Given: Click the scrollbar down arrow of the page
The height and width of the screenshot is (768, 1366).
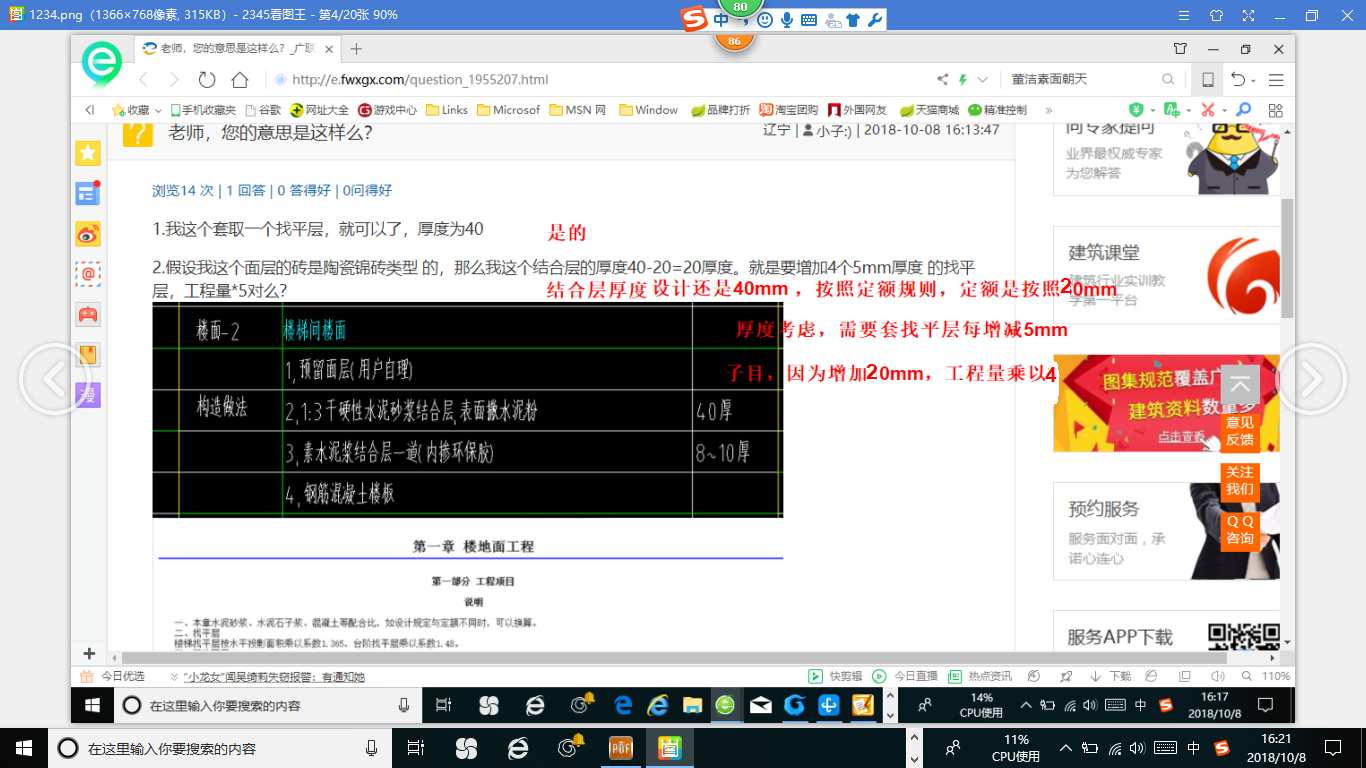Looking at the screenshot, I should pos(1288,643).
